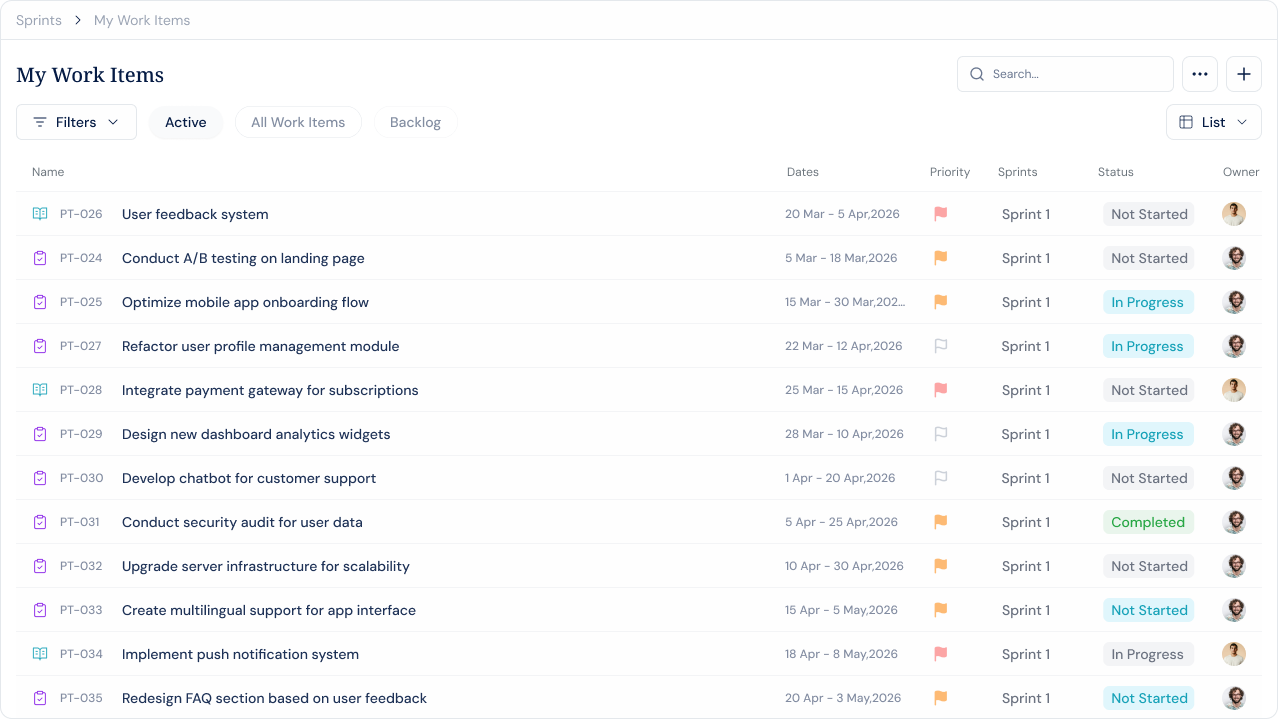The width and height of the screenshot is (1278, 719).
Task: Open status badge for PT-034
Action: 1148,654
